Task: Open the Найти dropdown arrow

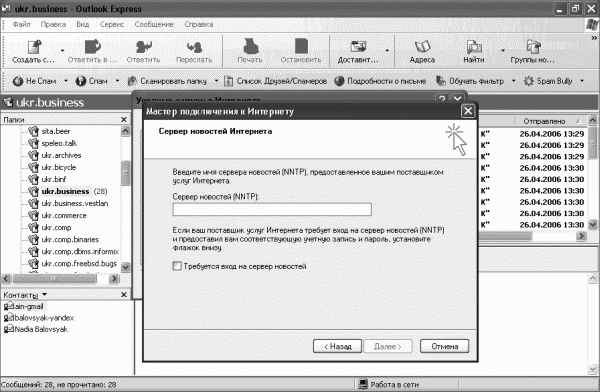Action: tap(503, 50)
